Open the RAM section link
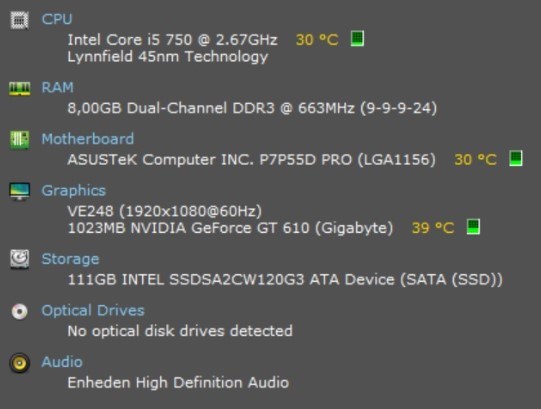This screenshot has height=409, width=541. tap(57, 87)
